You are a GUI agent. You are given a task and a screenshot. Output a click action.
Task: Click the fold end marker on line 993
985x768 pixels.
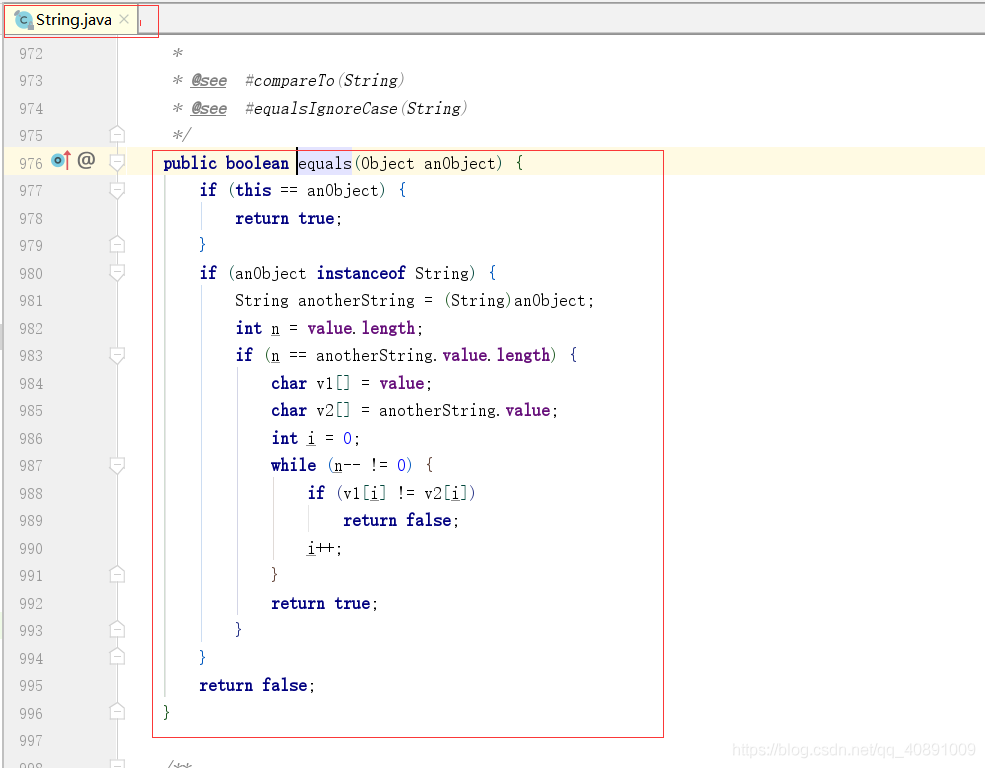(117, 629)
